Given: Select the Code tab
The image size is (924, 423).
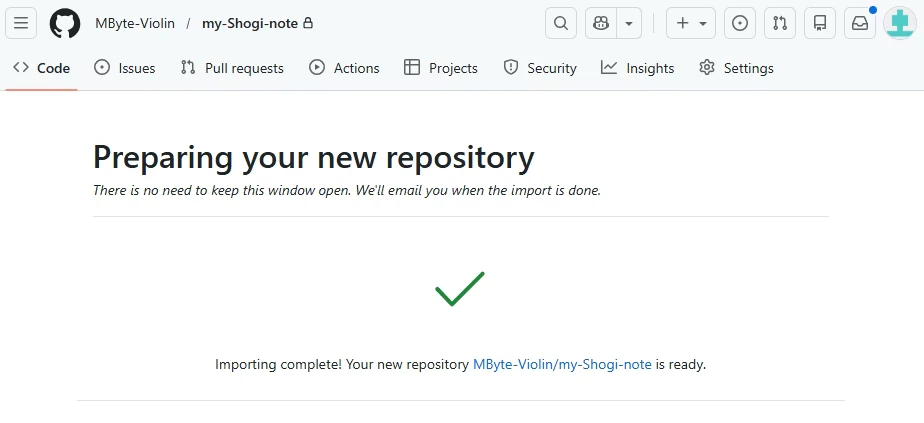Looking at the screenshot, I should pyautogui.click(x=41, y=68).
